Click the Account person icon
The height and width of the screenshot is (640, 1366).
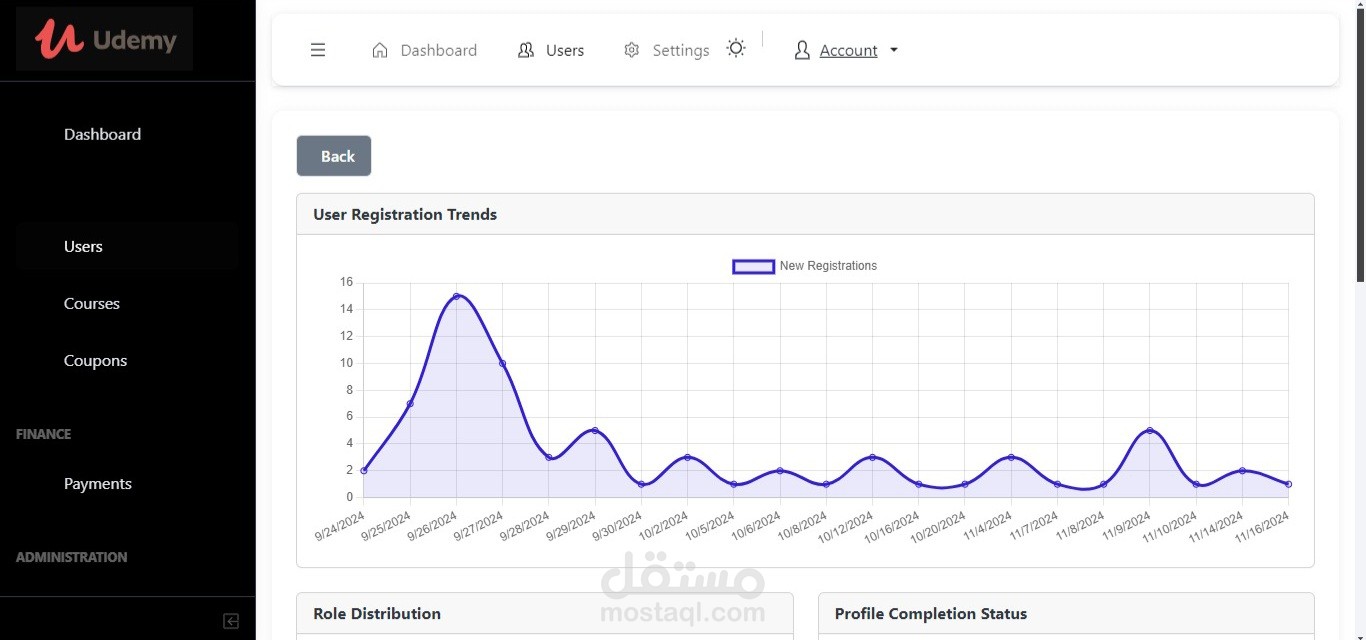[802, 50]
